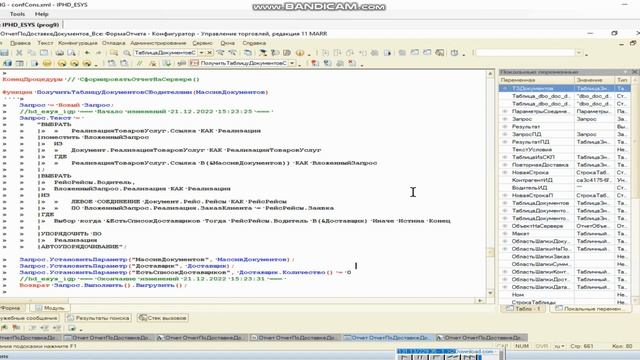The image size is (640, 360).
Task: Close the Локальные переменные panel
Action: click(x=635, y=72)
